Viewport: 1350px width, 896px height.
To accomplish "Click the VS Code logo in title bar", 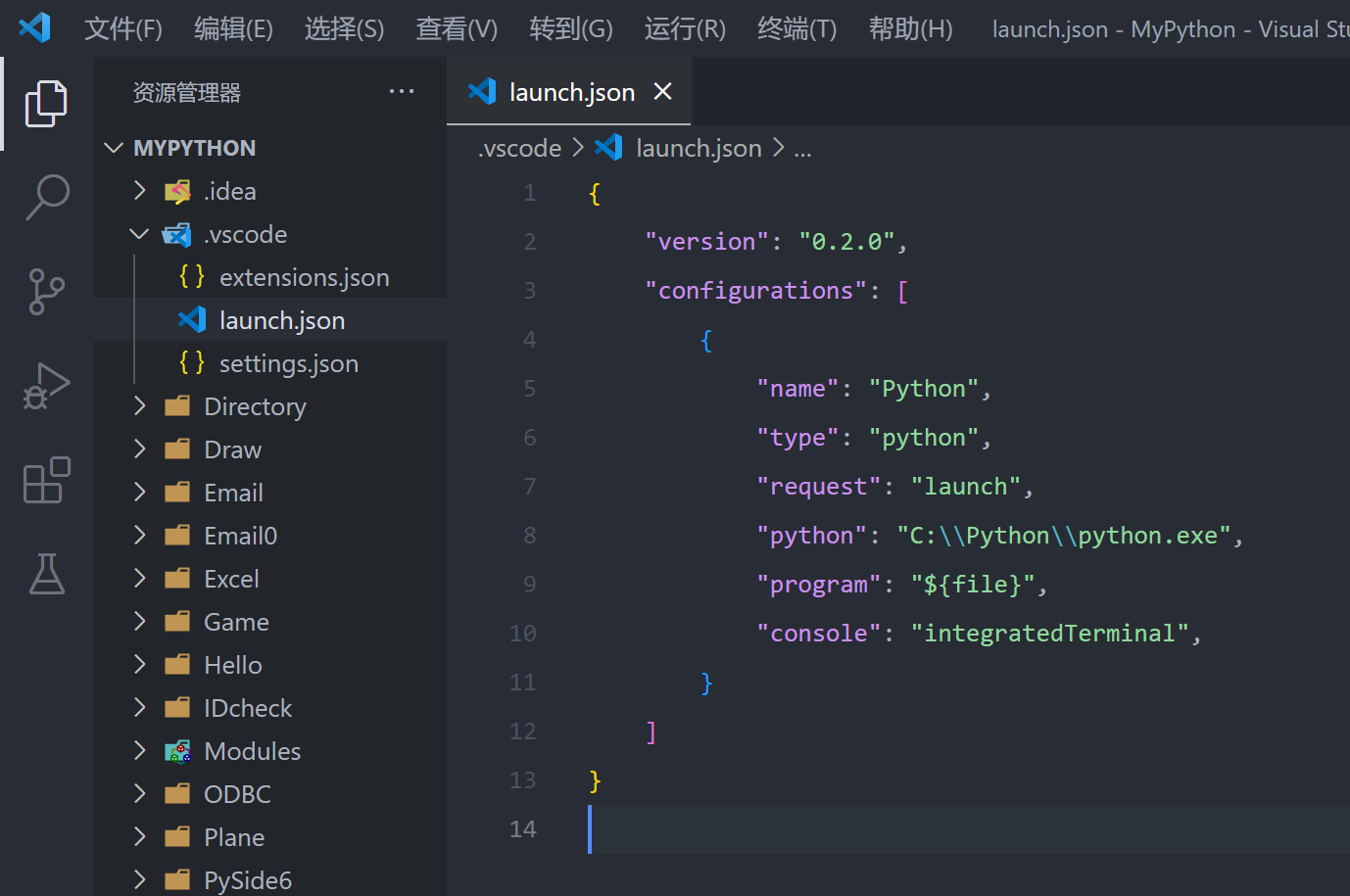I will click(34, 27).
